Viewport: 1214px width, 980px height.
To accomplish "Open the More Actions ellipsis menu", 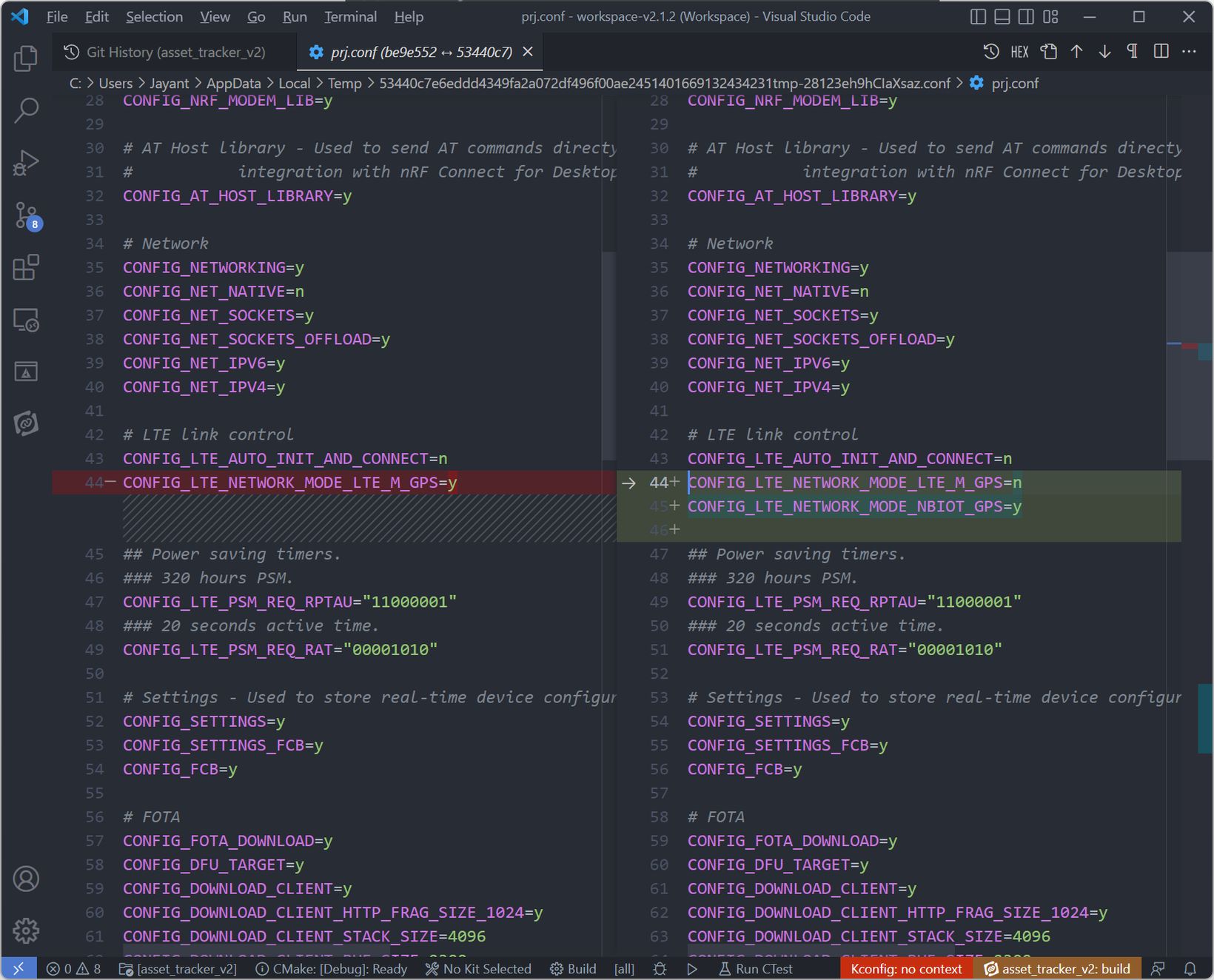I will point(1189,52).
